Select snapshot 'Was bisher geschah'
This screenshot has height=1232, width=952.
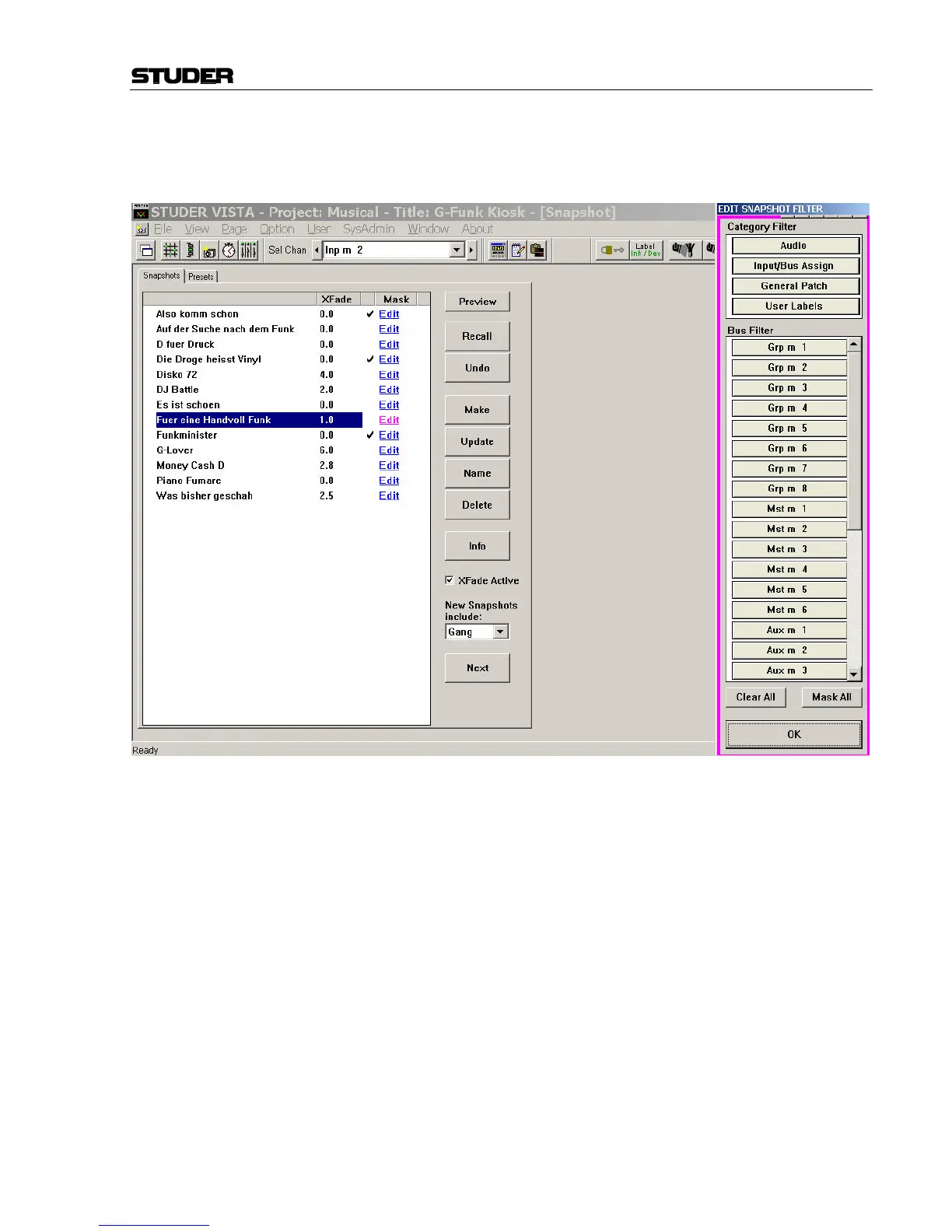click(205, 496)
